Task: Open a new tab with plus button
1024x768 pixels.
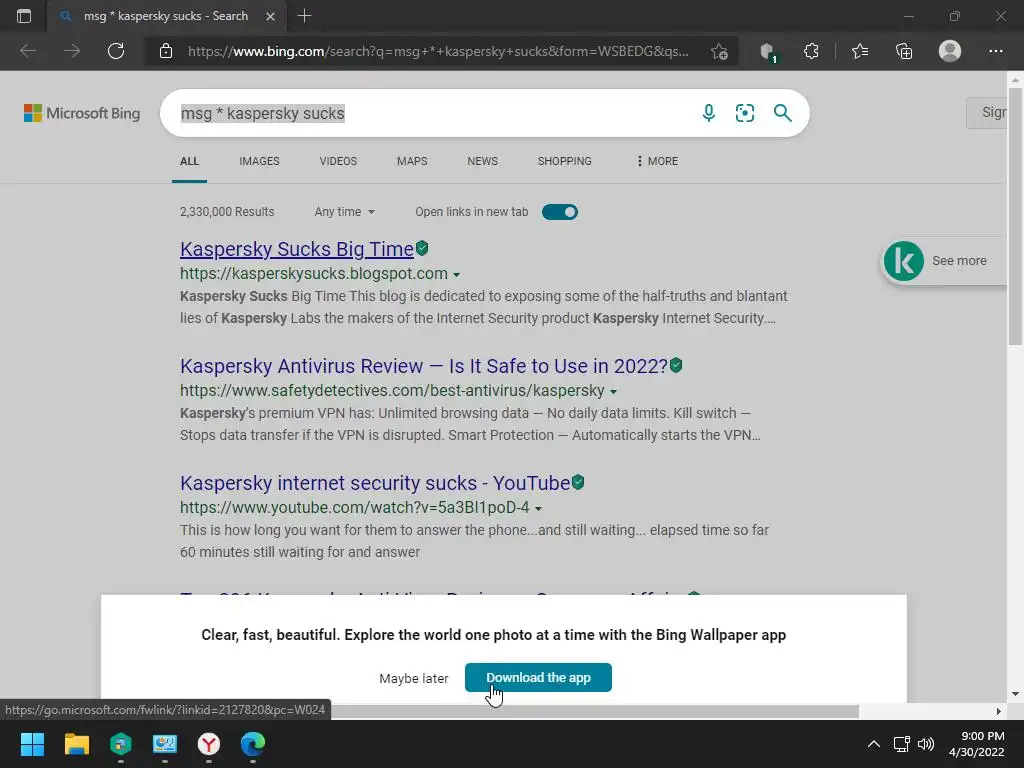Action: (304, 16)
